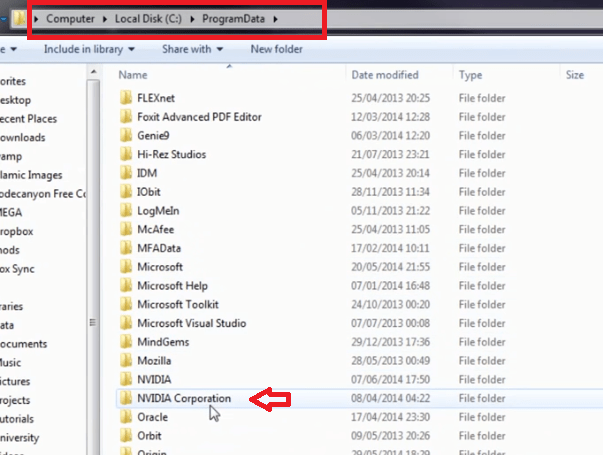Click the Mozilla folder icon
This screenshot has width=603, height=455.
pyautogui.click(x=125, y=361)
